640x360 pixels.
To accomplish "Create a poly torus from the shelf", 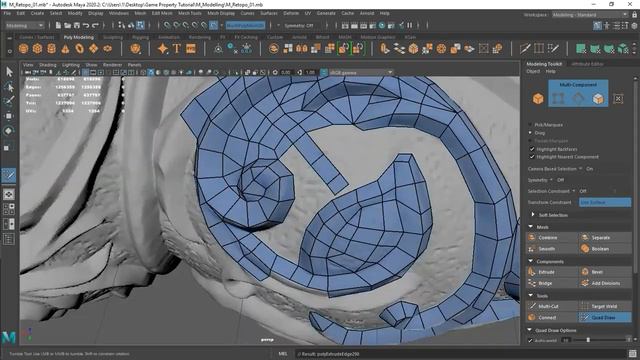I will (80, 49).
